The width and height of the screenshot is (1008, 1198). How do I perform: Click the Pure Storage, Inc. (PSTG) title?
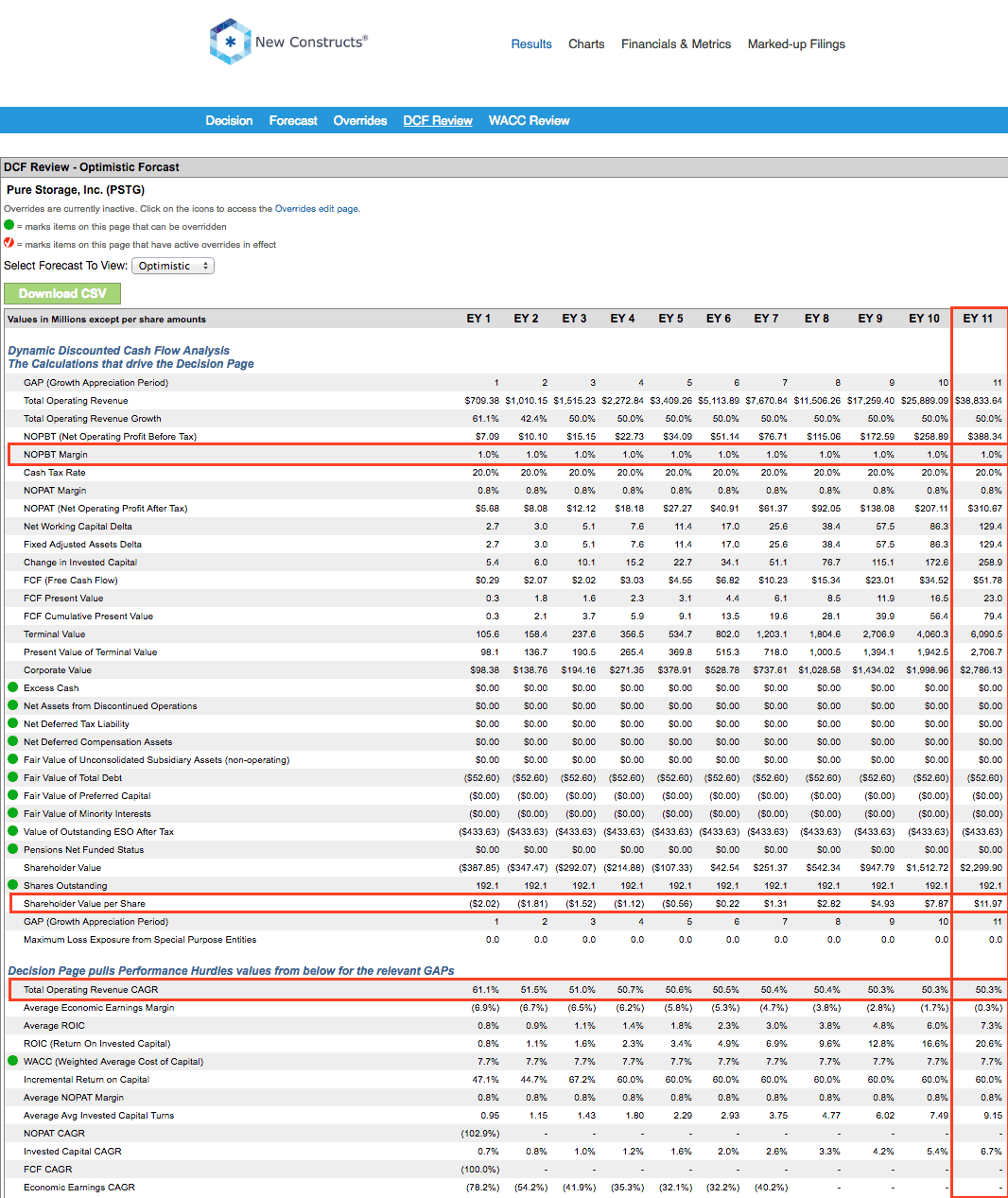76,189
